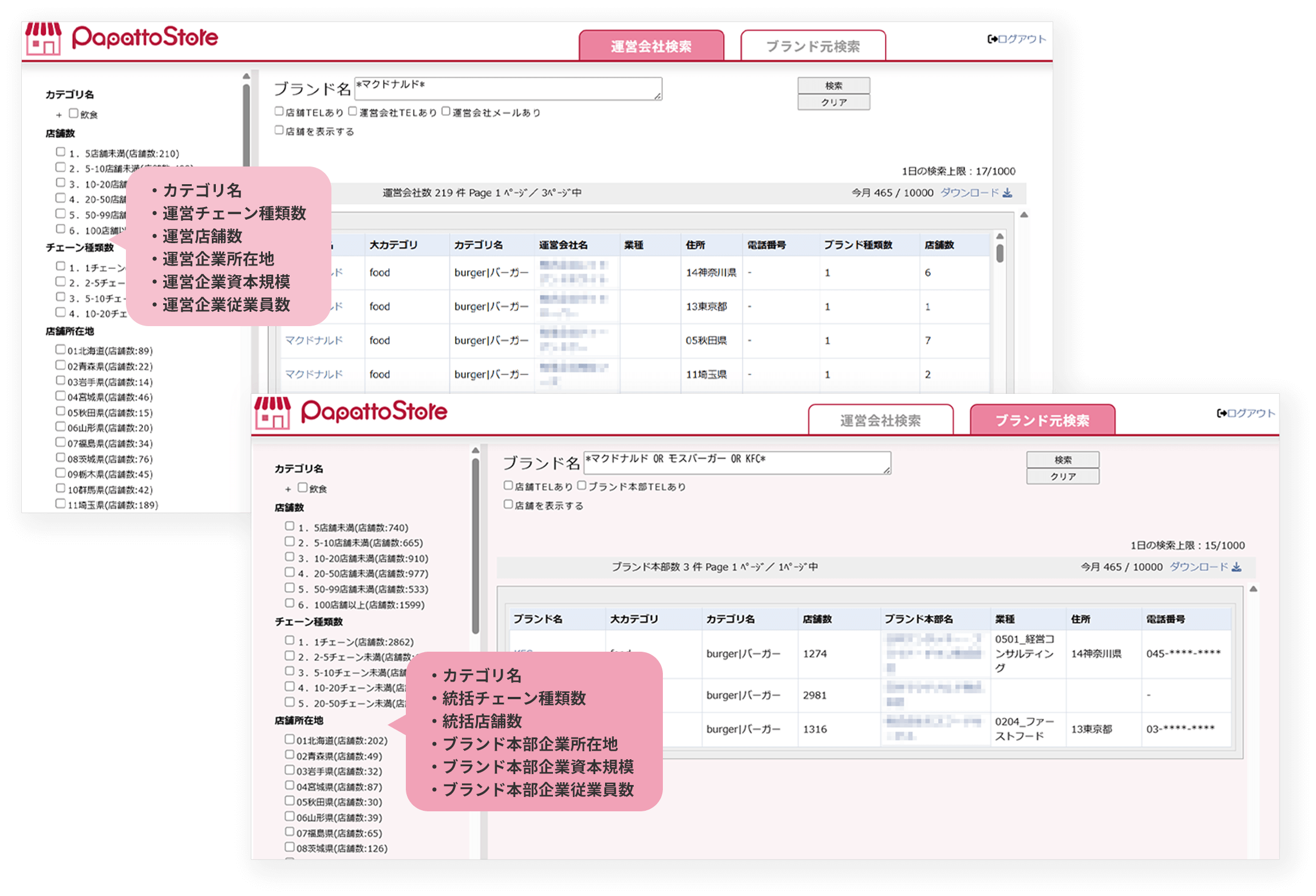1316x896 pixels.
Task: Open the ブランド元検索 tab in the back window
Action: pos(813,45)
